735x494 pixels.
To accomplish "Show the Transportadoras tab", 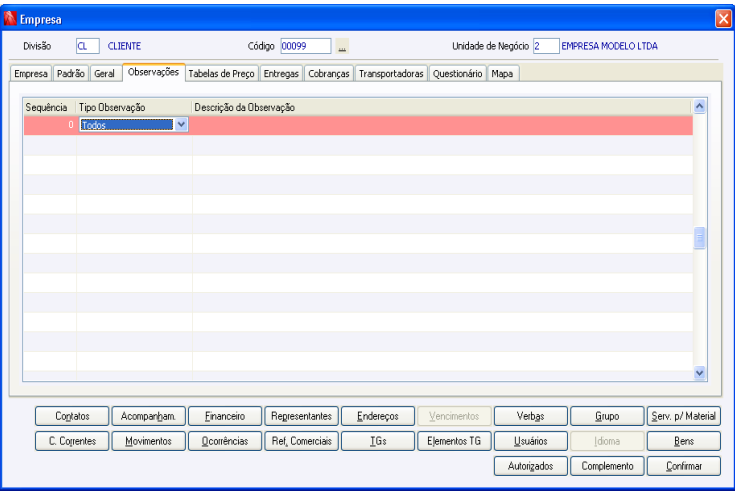I will click(x=391, y=74).
